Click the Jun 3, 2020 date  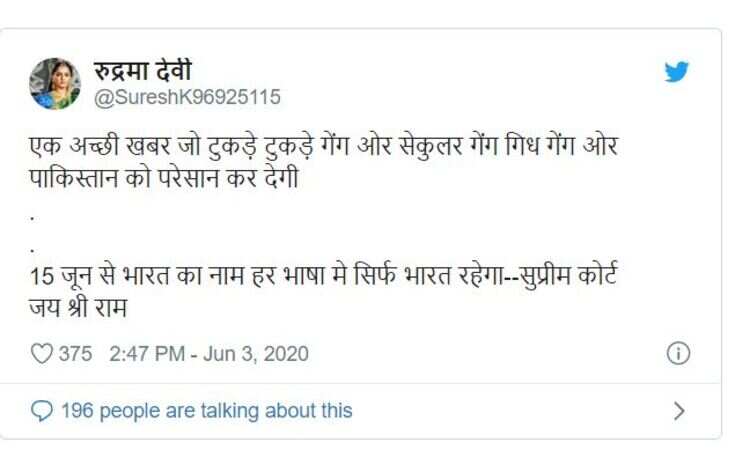click(256, 354)
